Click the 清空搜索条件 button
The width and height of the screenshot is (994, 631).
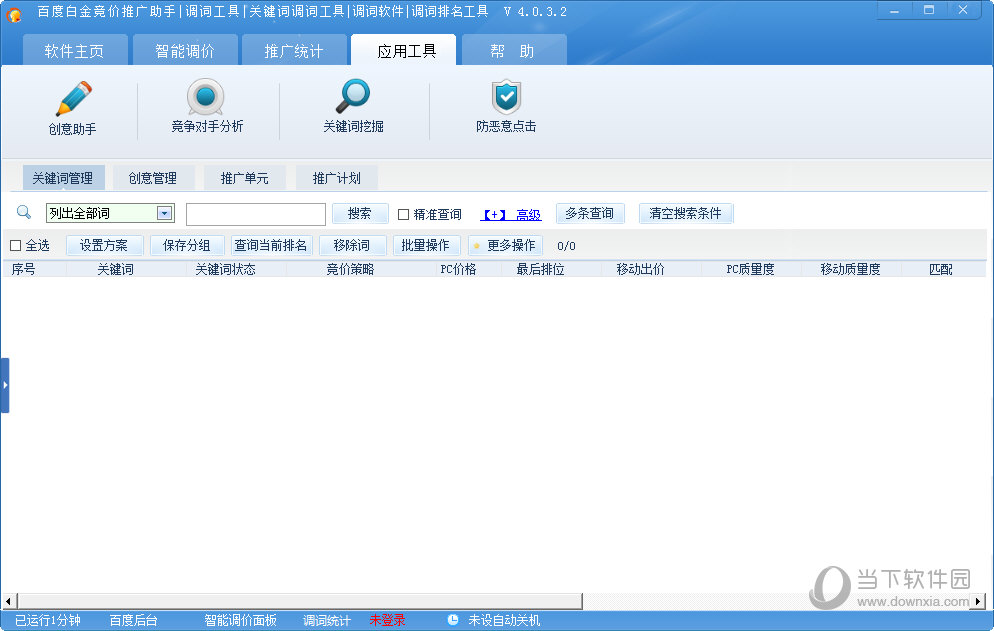point(686,214)
